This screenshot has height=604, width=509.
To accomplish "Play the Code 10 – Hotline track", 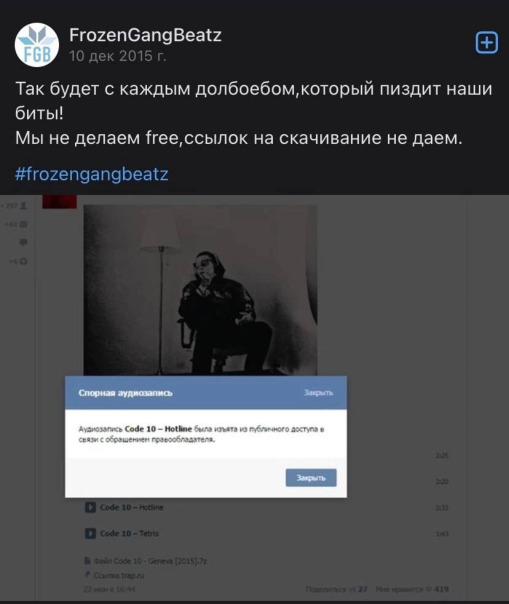I will coord(90,507).
